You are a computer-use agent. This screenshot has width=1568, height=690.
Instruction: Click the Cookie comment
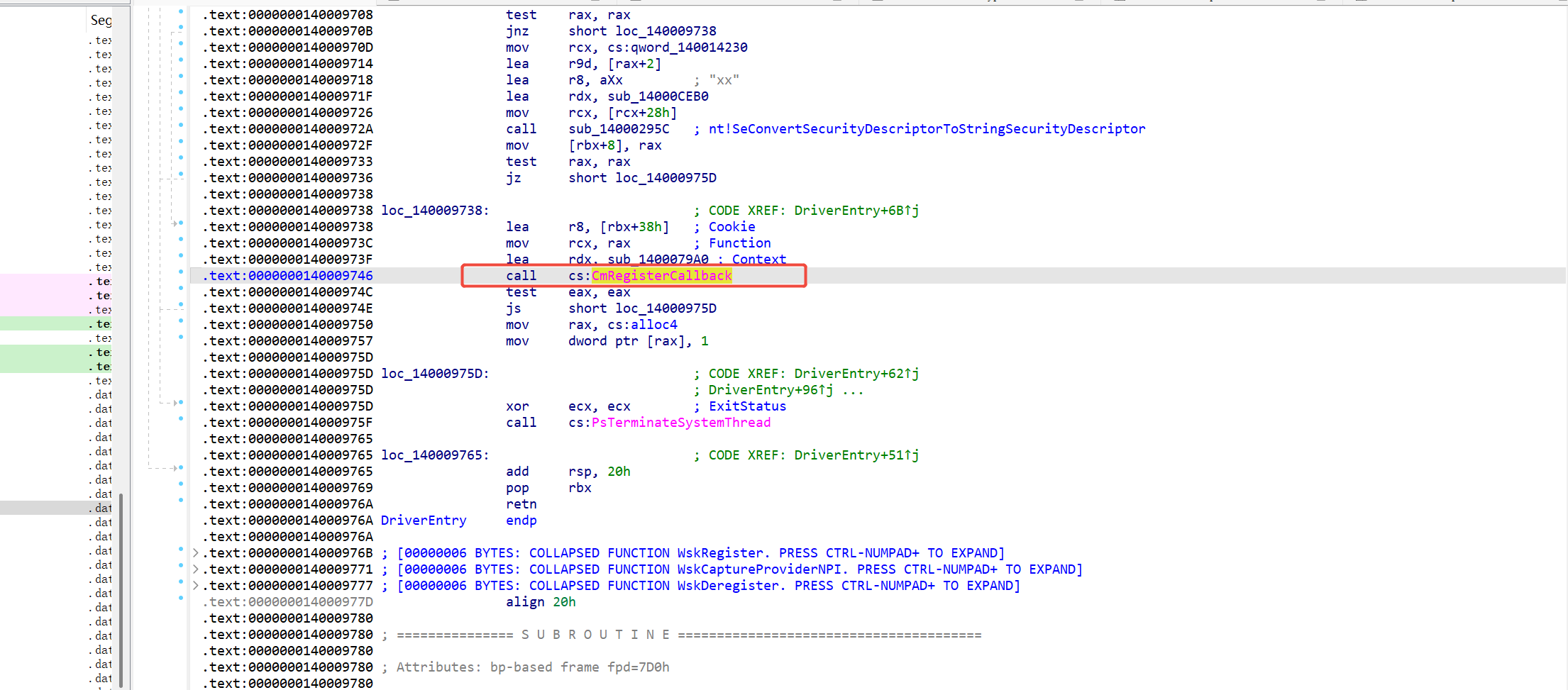pos(731,227)
